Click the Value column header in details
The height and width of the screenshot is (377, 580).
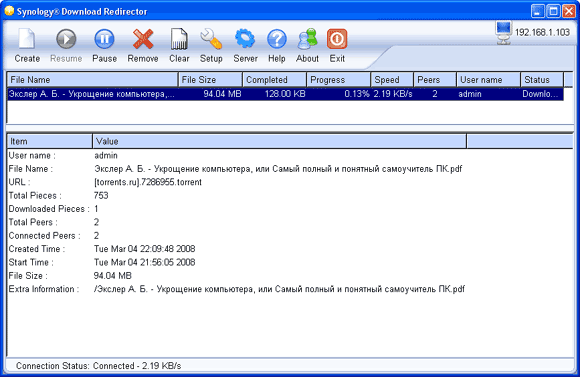280,141
